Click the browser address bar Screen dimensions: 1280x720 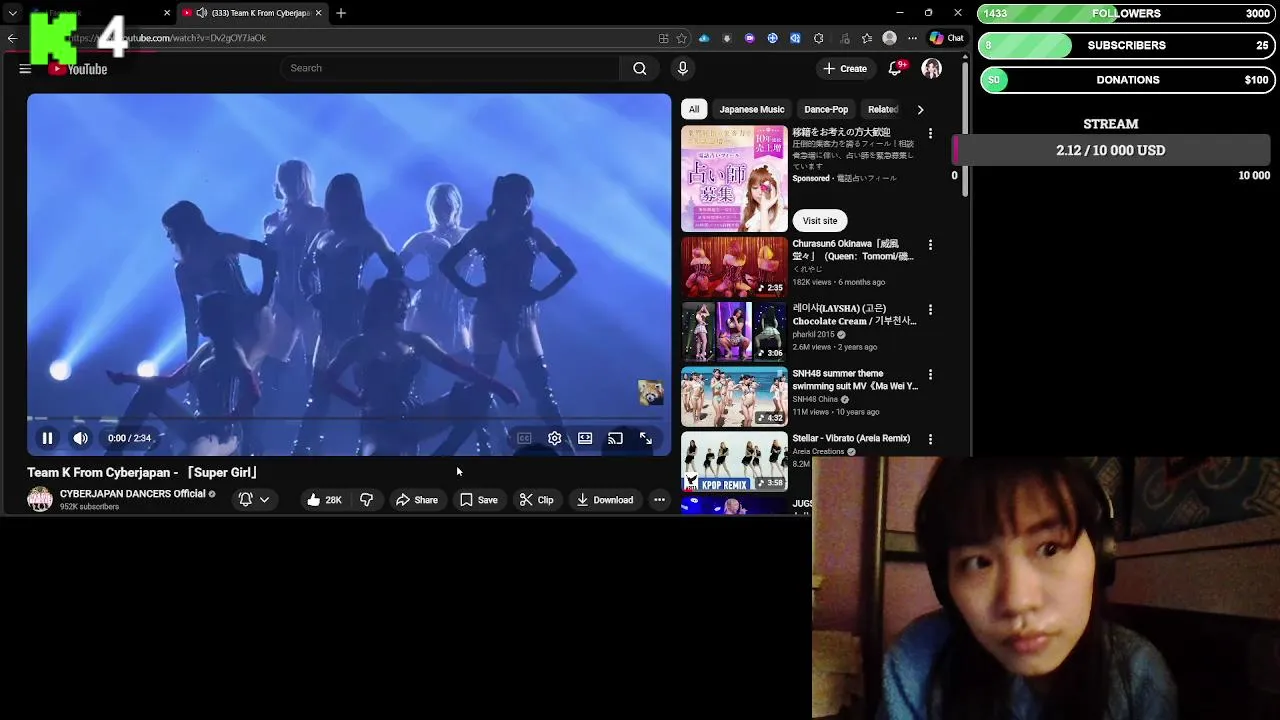click(360, 38)
